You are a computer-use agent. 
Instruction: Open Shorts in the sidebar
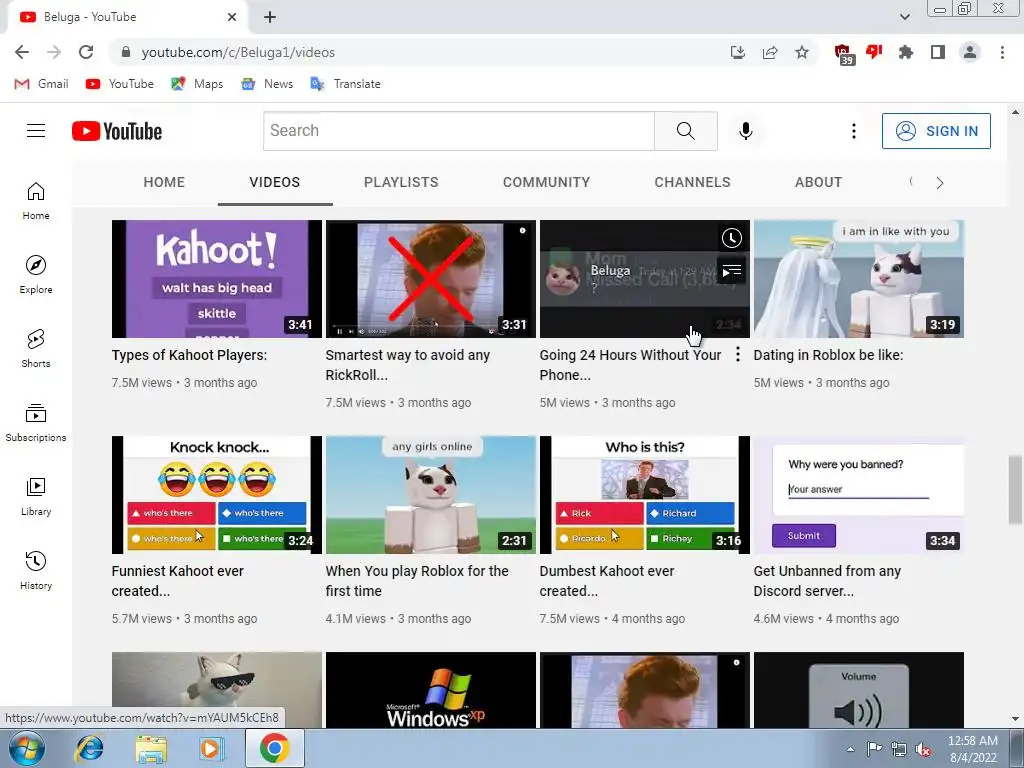click(x=36, y=349)
